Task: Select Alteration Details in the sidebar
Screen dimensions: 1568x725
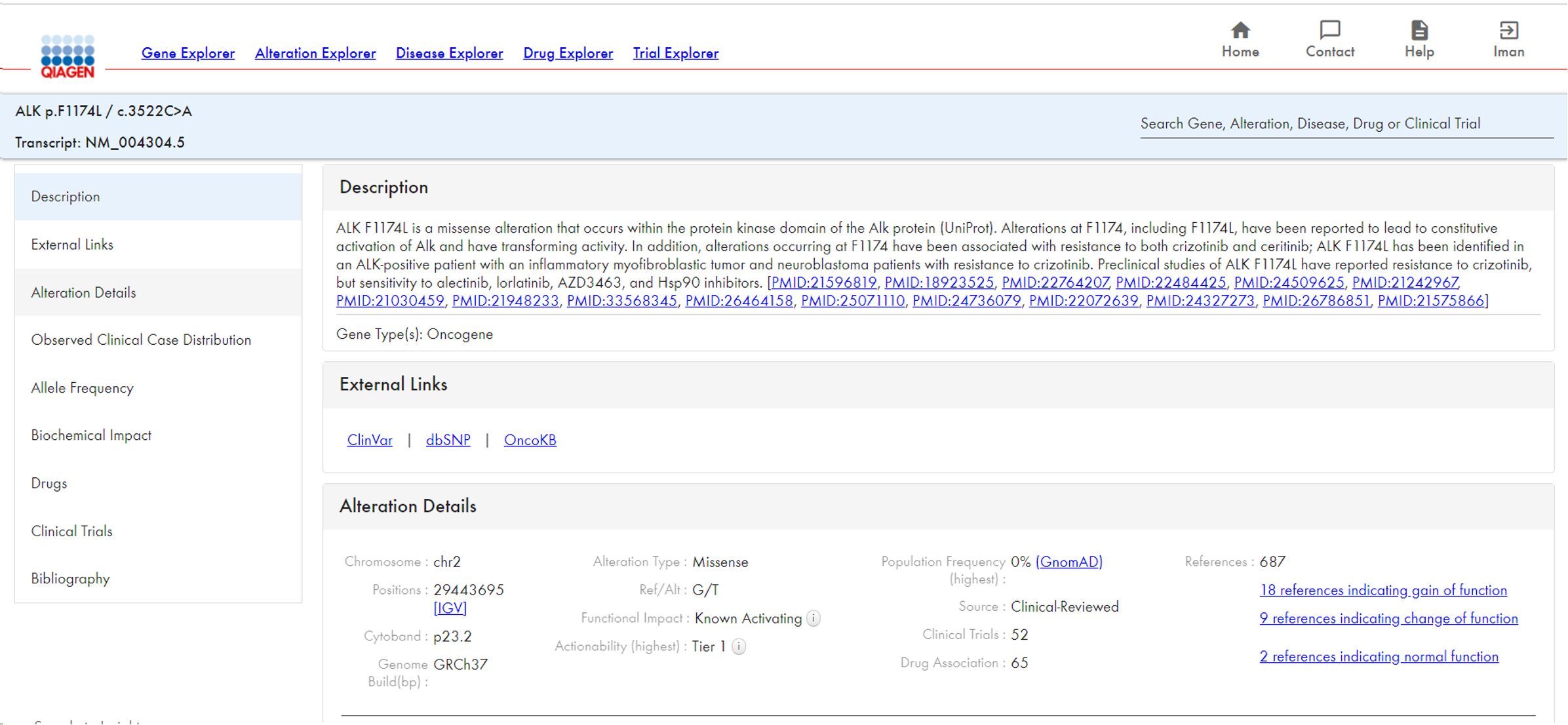Action: tap(158, 292)
